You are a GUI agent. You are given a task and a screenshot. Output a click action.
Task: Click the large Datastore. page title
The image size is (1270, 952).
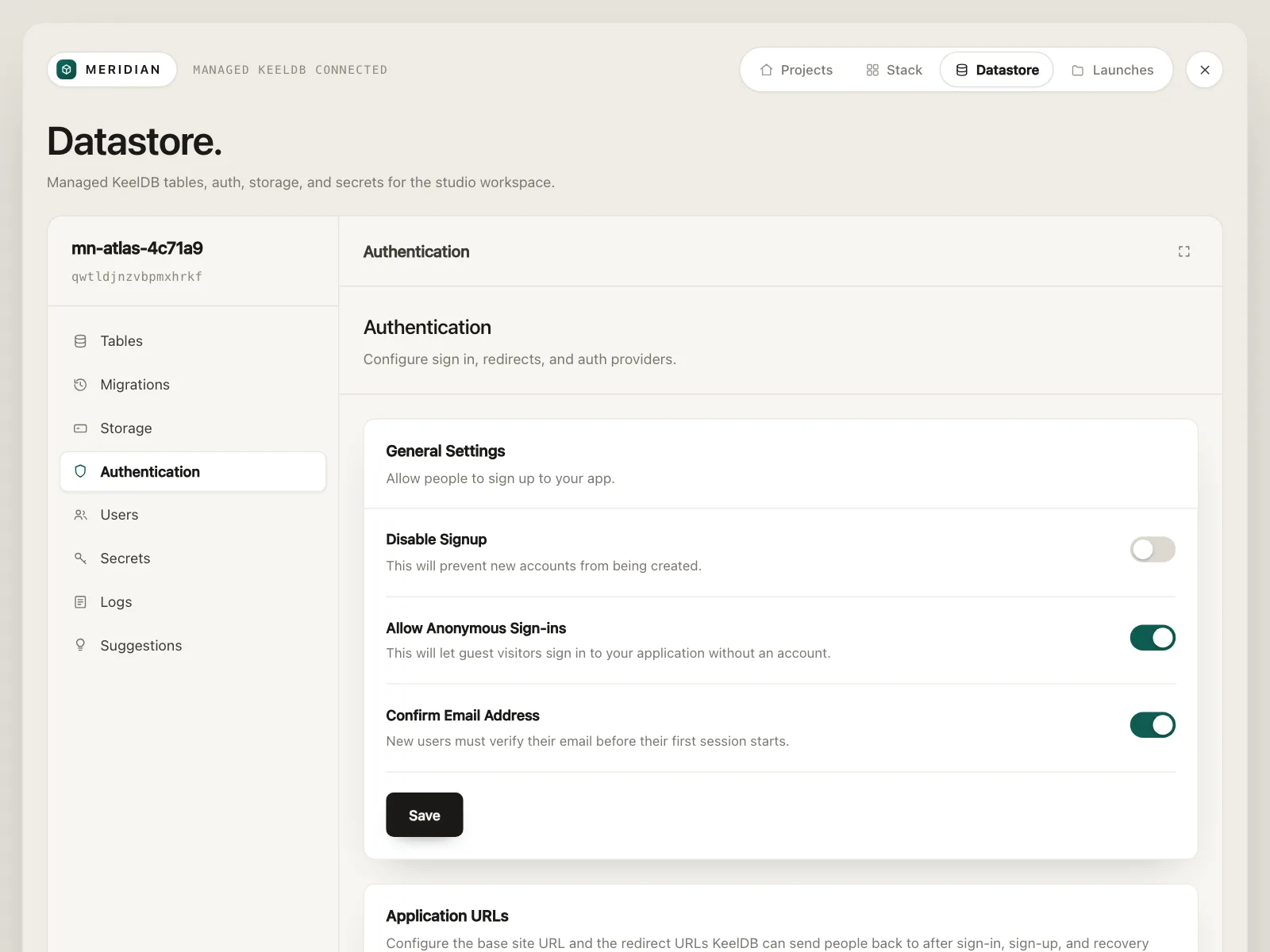coord(135,141)
